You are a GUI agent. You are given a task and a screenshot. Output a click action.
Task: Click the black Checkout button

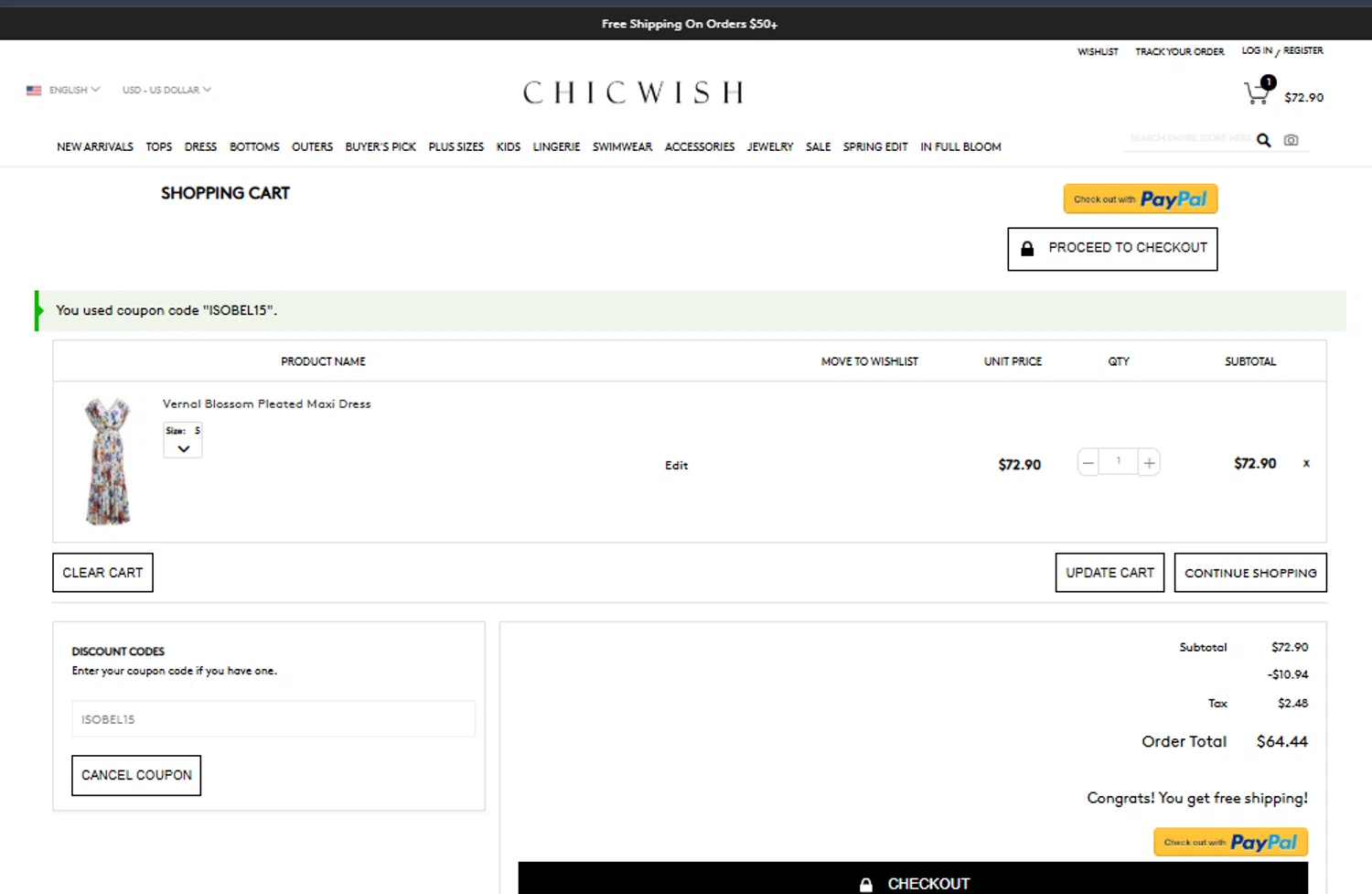913,878
